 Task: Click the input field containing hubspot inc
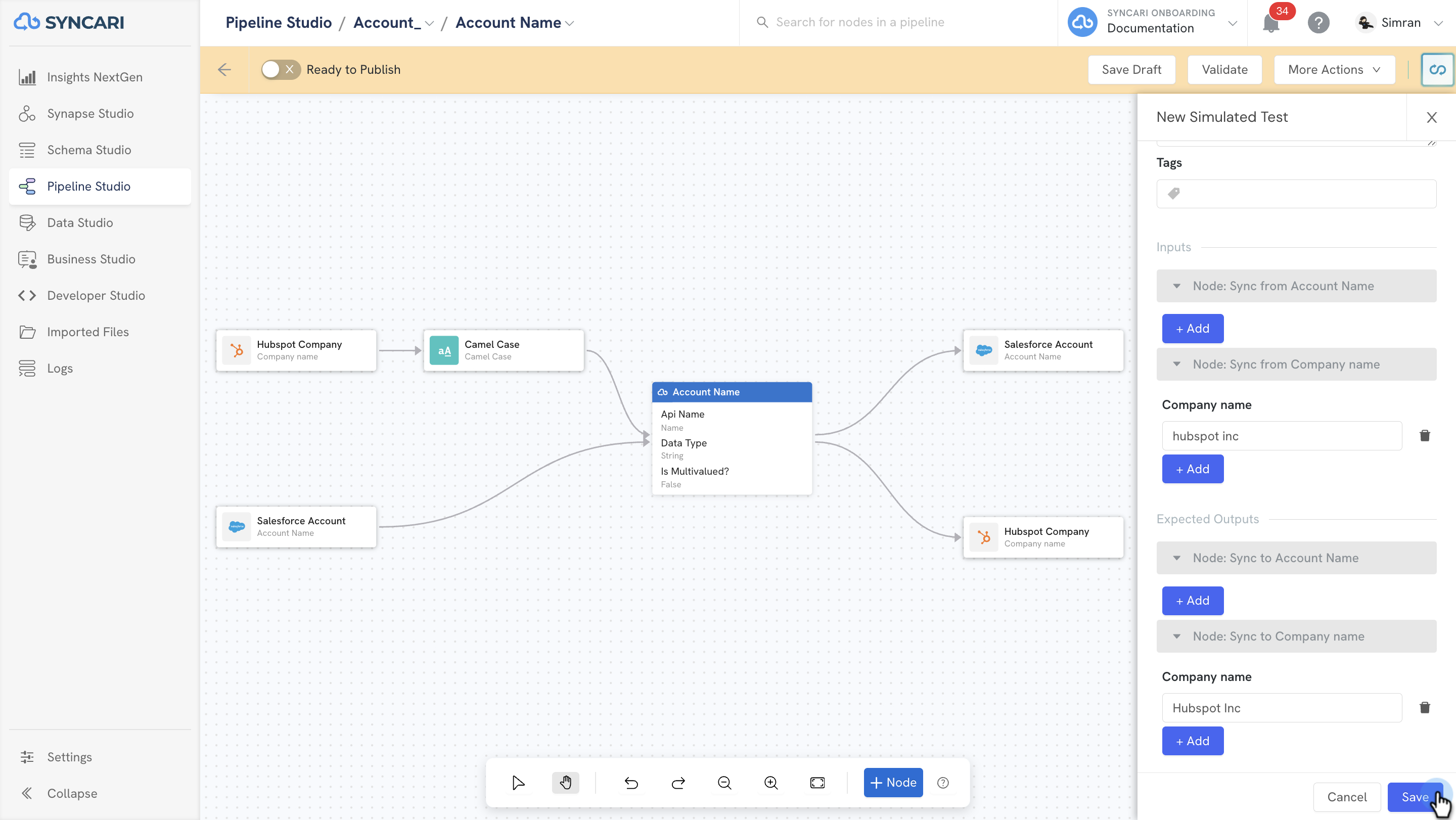[1282, 436]
